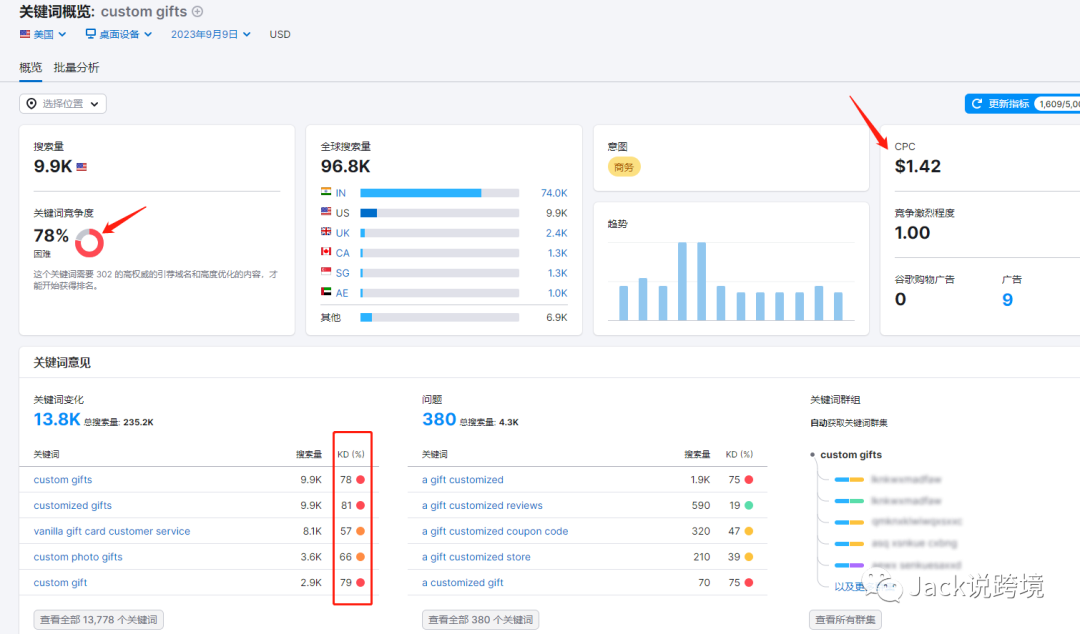The height and width of the screenshot is (634, 1080).
Task: Click the 查看全部 13,778 个关键词 button
Action: click(x=98, y=620)
